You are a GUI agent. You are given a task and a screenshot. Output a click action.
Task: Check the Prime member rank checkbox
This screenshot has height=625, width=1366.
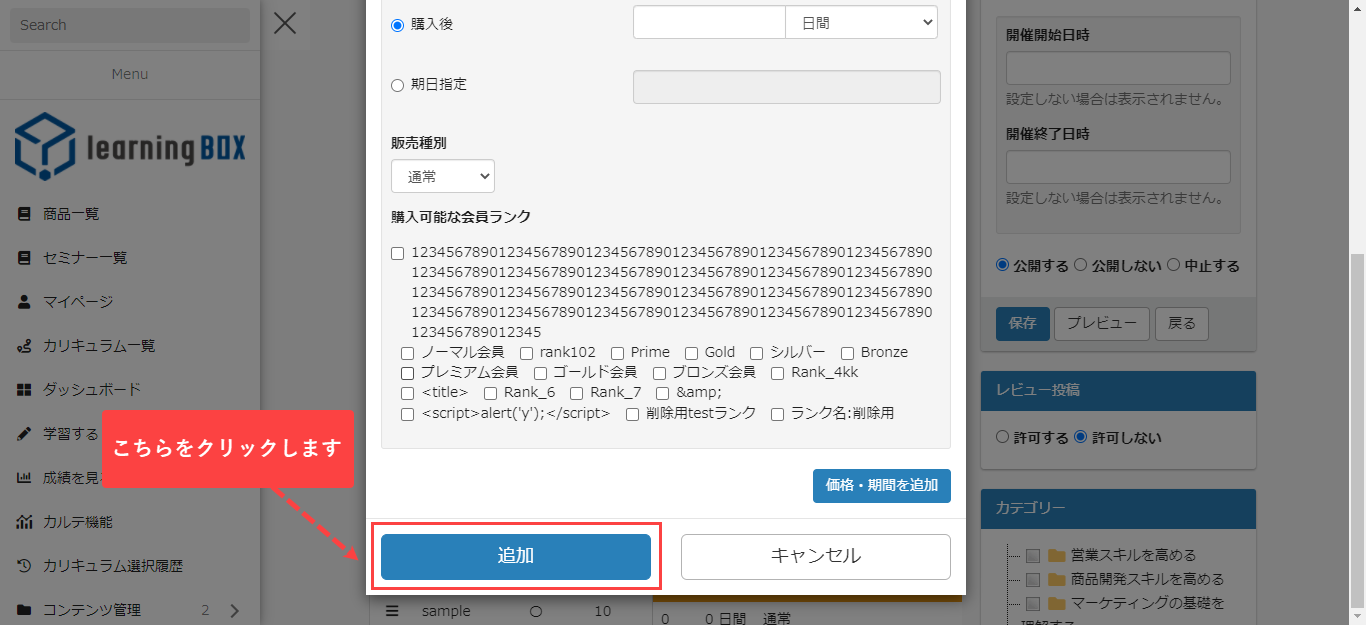coord(618,353)
